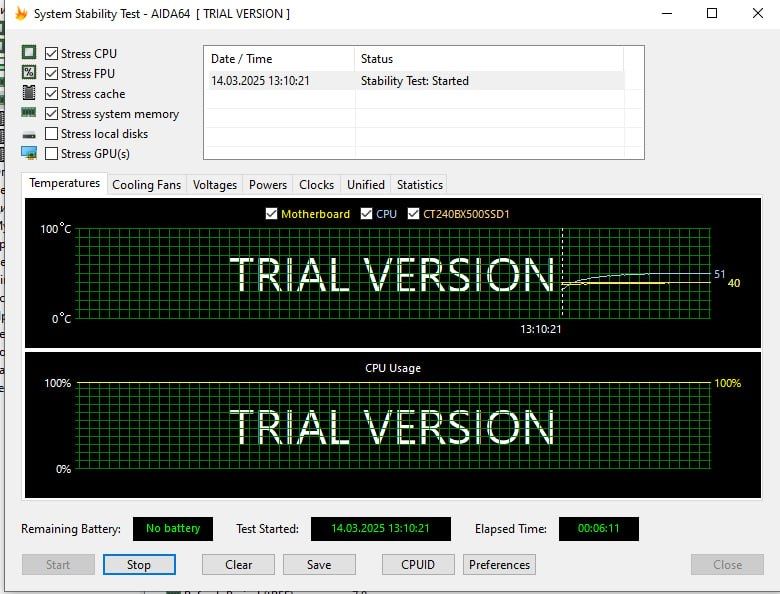Click the 'No battery' remaining battery field
The height and width of the screenshot is (594, 780).
click(173, 528)
